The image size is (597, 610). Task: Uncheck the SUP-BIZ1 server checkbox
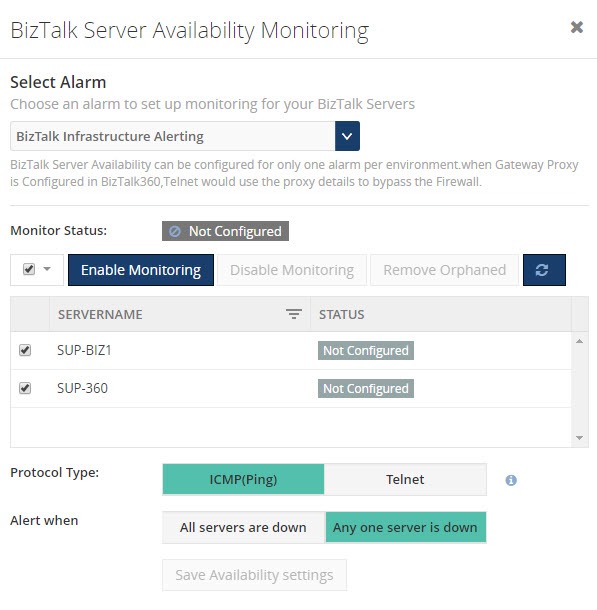(25, 350)
